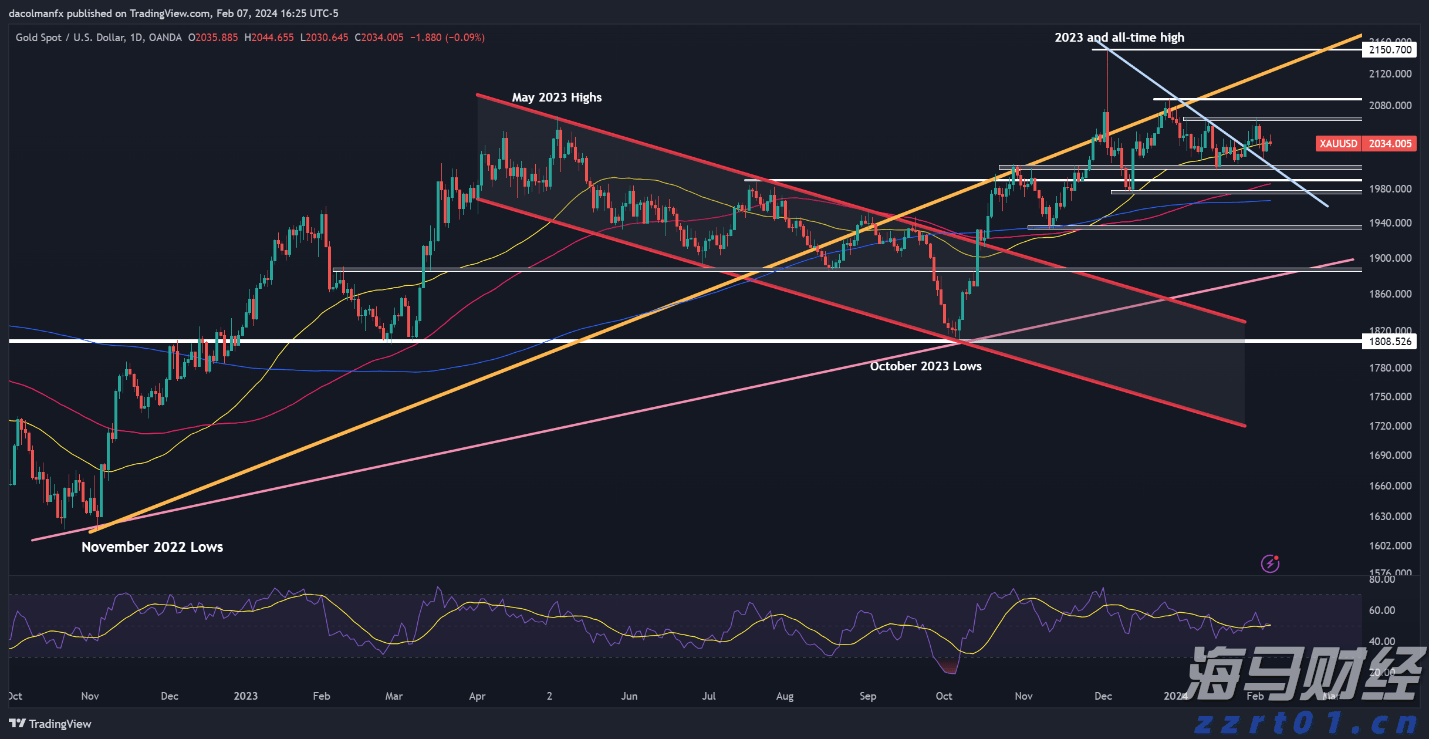This screenshot has height=739, width=1429.
Task: Click the 'November 2022 Lows' annotation
Action: pyautogui.click(x=152, y=547)
